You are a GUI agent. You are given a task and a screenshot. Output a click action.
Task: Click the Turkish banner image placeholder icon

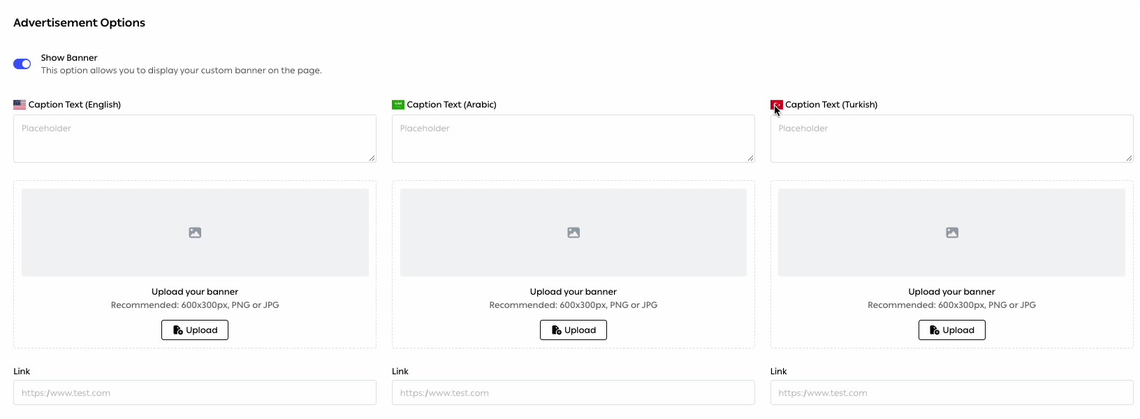point(952,233)
